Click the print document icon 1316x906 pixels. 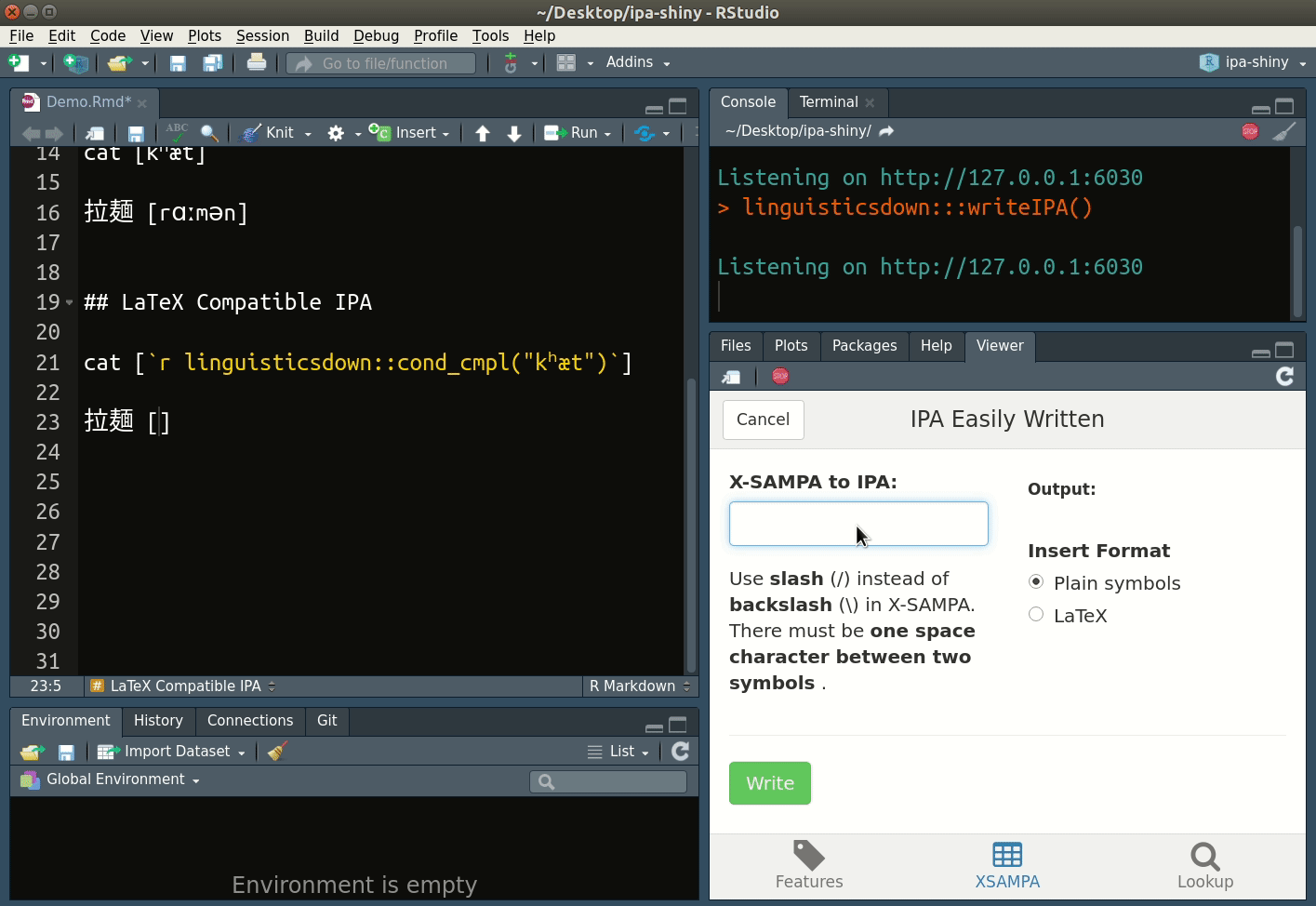(x=256, y=63)
